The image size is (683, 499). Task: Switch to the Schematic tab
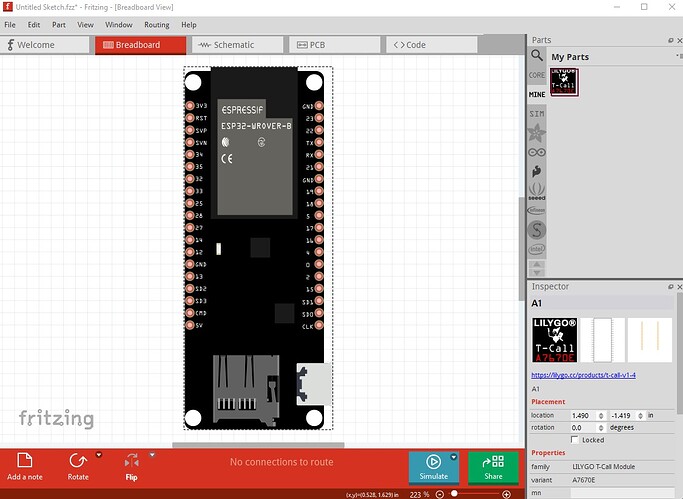(x=236, y=45)
